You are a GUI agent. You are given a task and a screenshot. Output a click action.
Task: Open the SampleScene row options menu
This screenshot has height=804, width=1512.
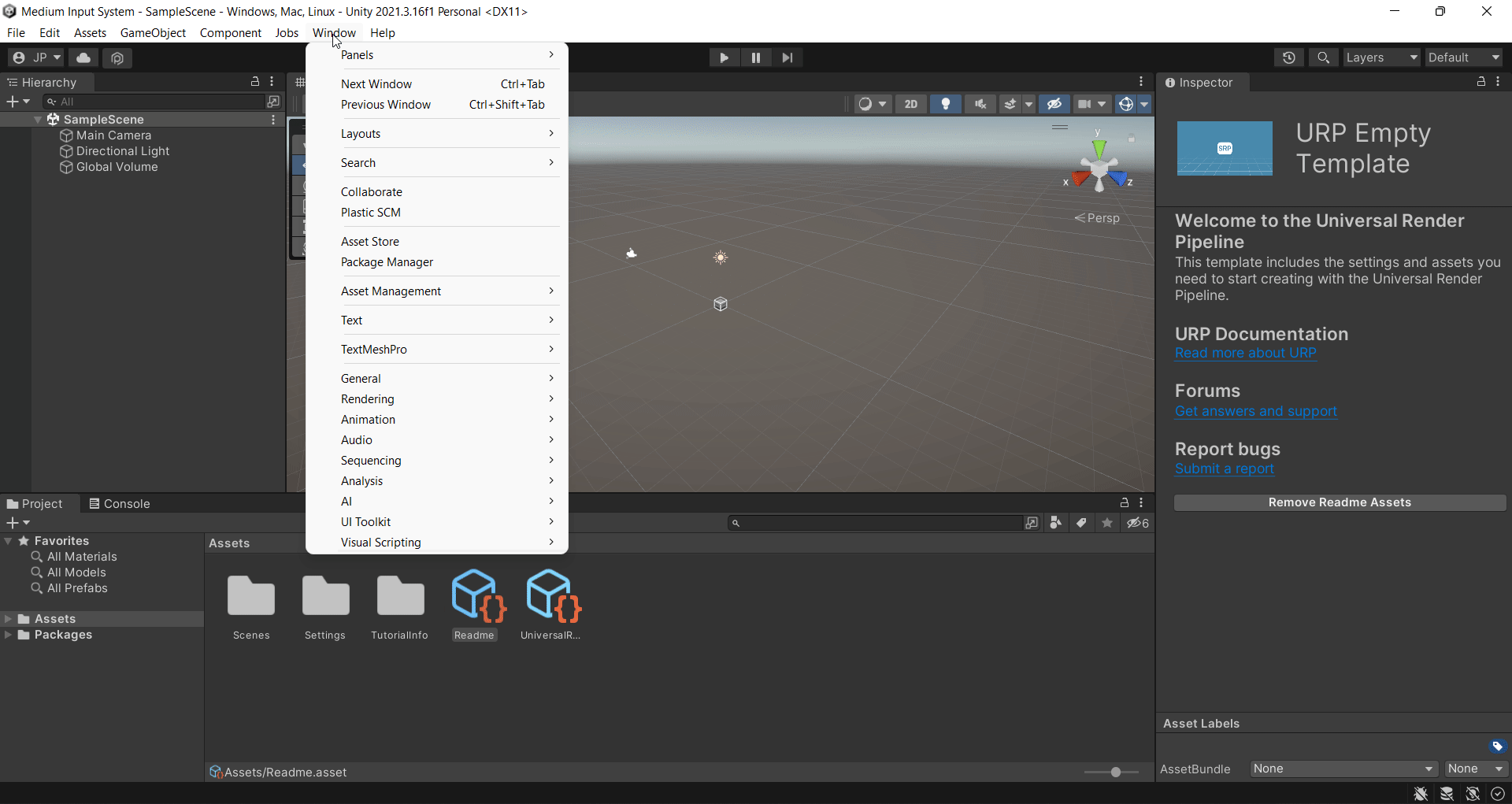[273, 120]
